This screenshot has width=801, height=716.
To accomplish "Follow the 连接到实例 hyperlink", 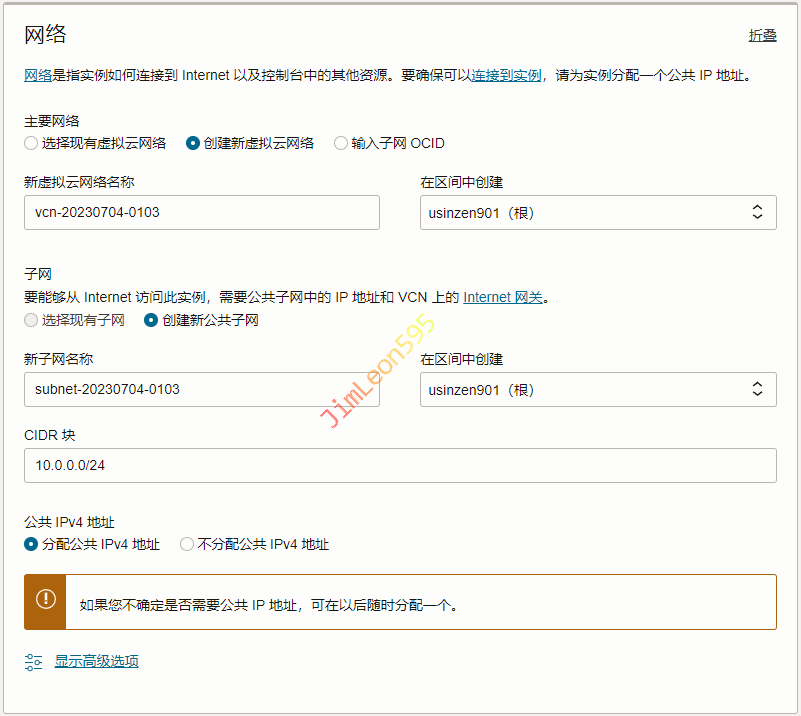I will tap(506, 75).
